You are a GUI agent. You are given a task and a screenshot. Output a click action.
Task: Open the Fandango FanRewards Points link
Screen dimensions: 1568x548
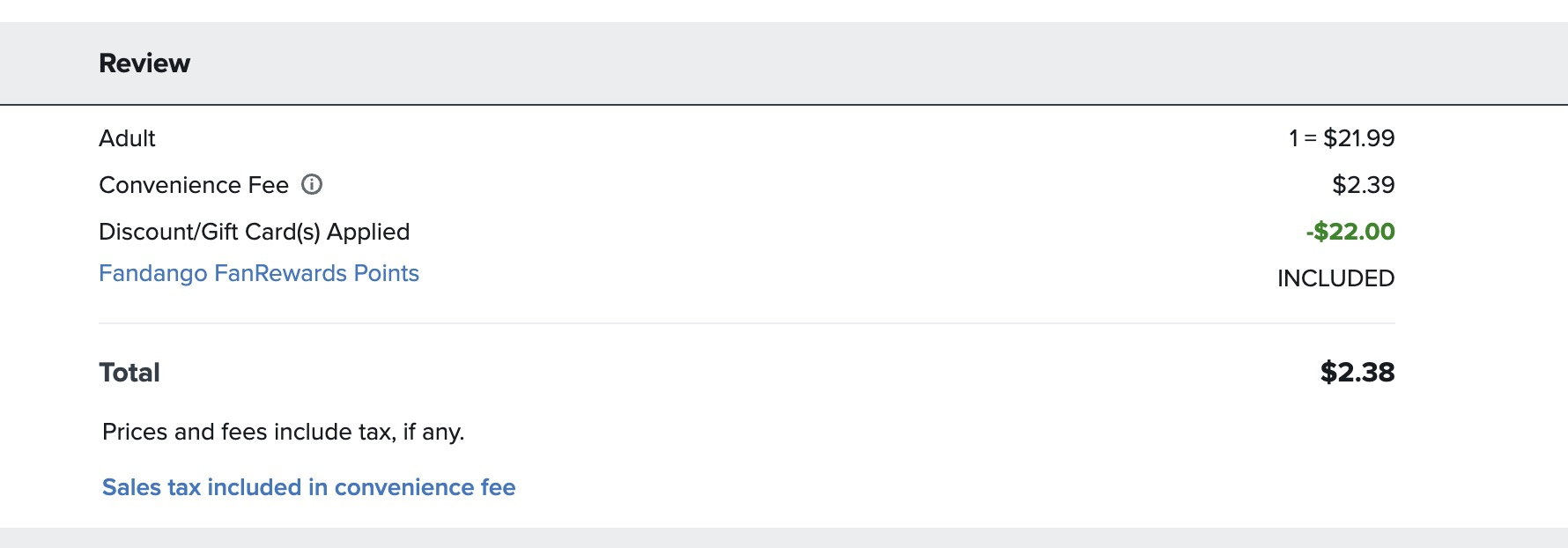pyautogui.click(x=259, y=273)
